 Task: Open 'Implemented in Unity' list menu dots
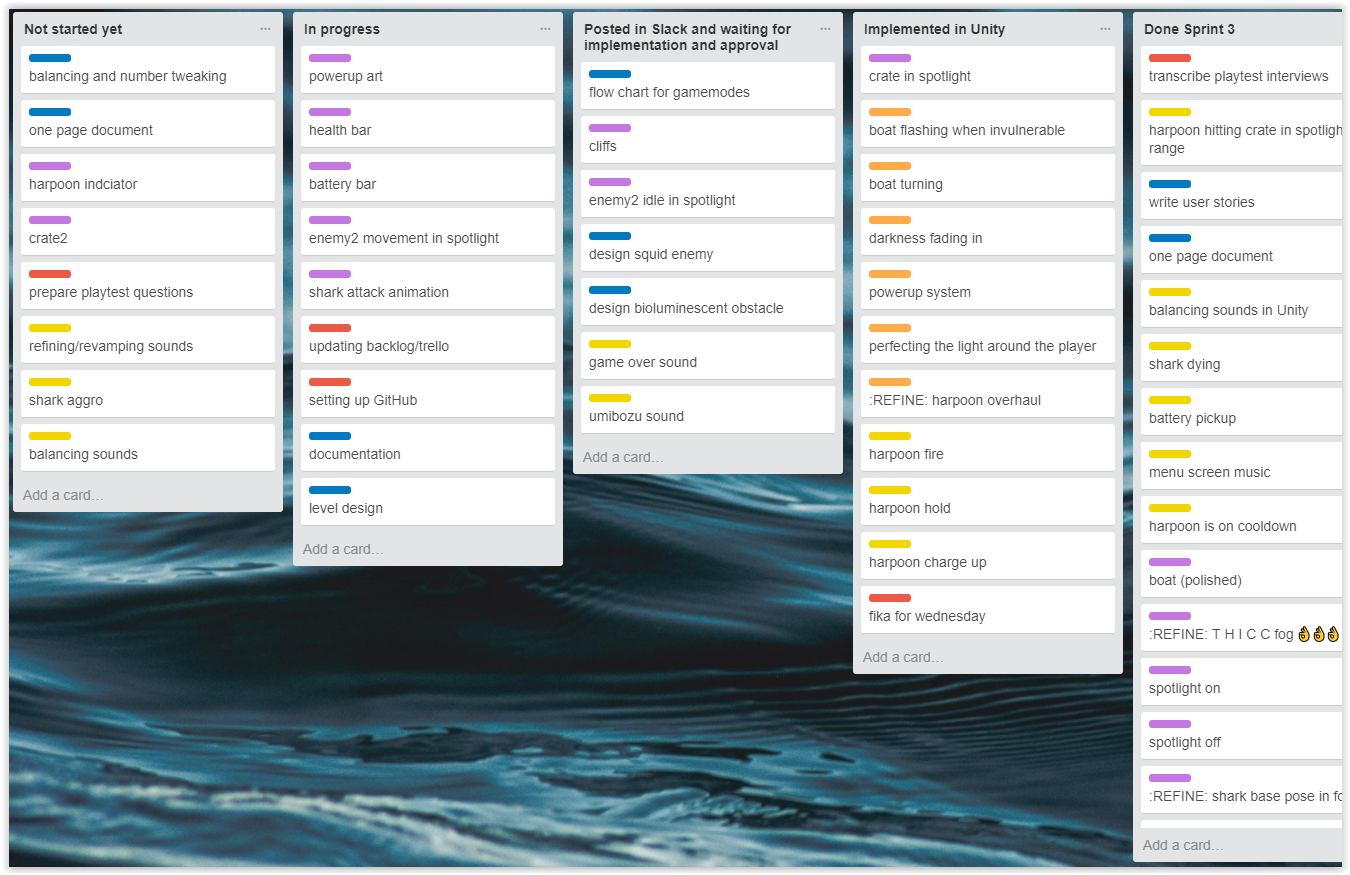click(1105, 29)
